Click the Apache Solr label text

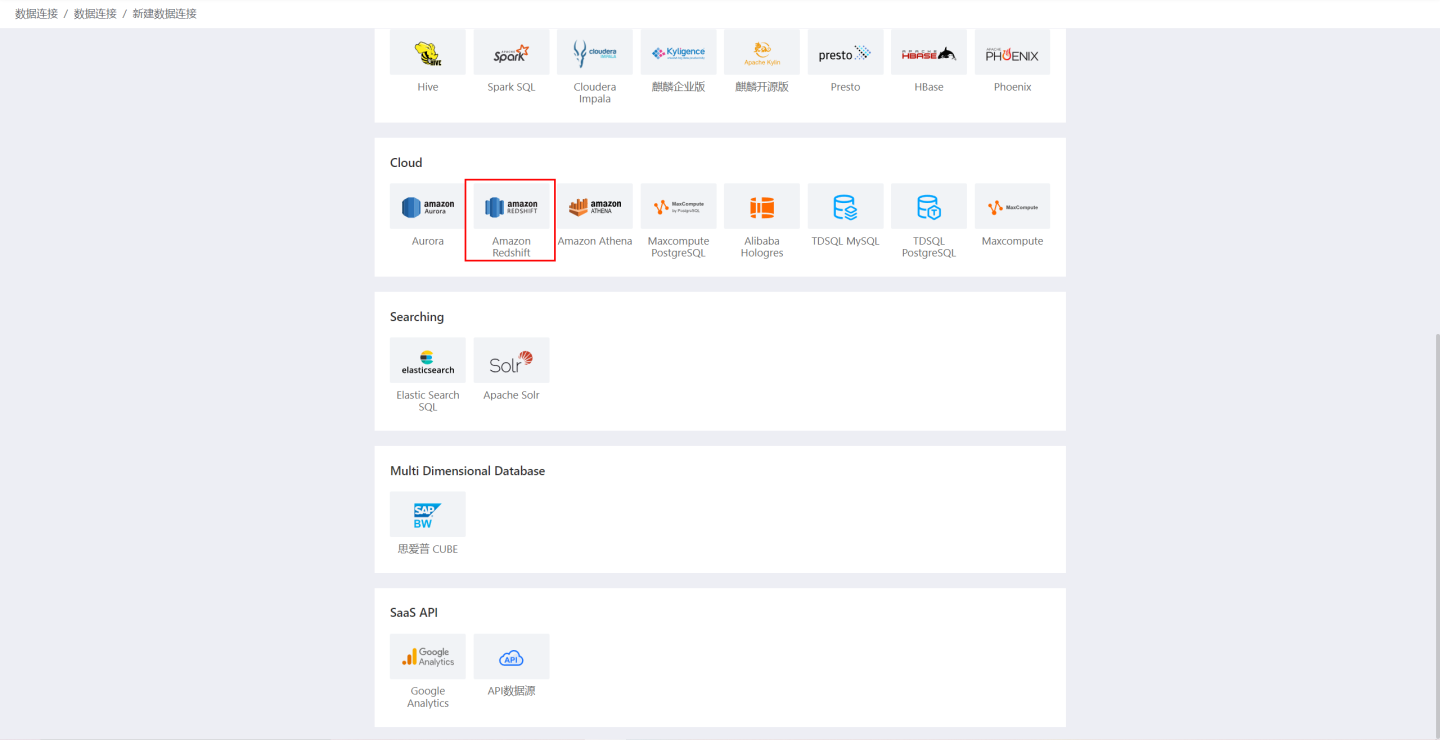point(511,395)
